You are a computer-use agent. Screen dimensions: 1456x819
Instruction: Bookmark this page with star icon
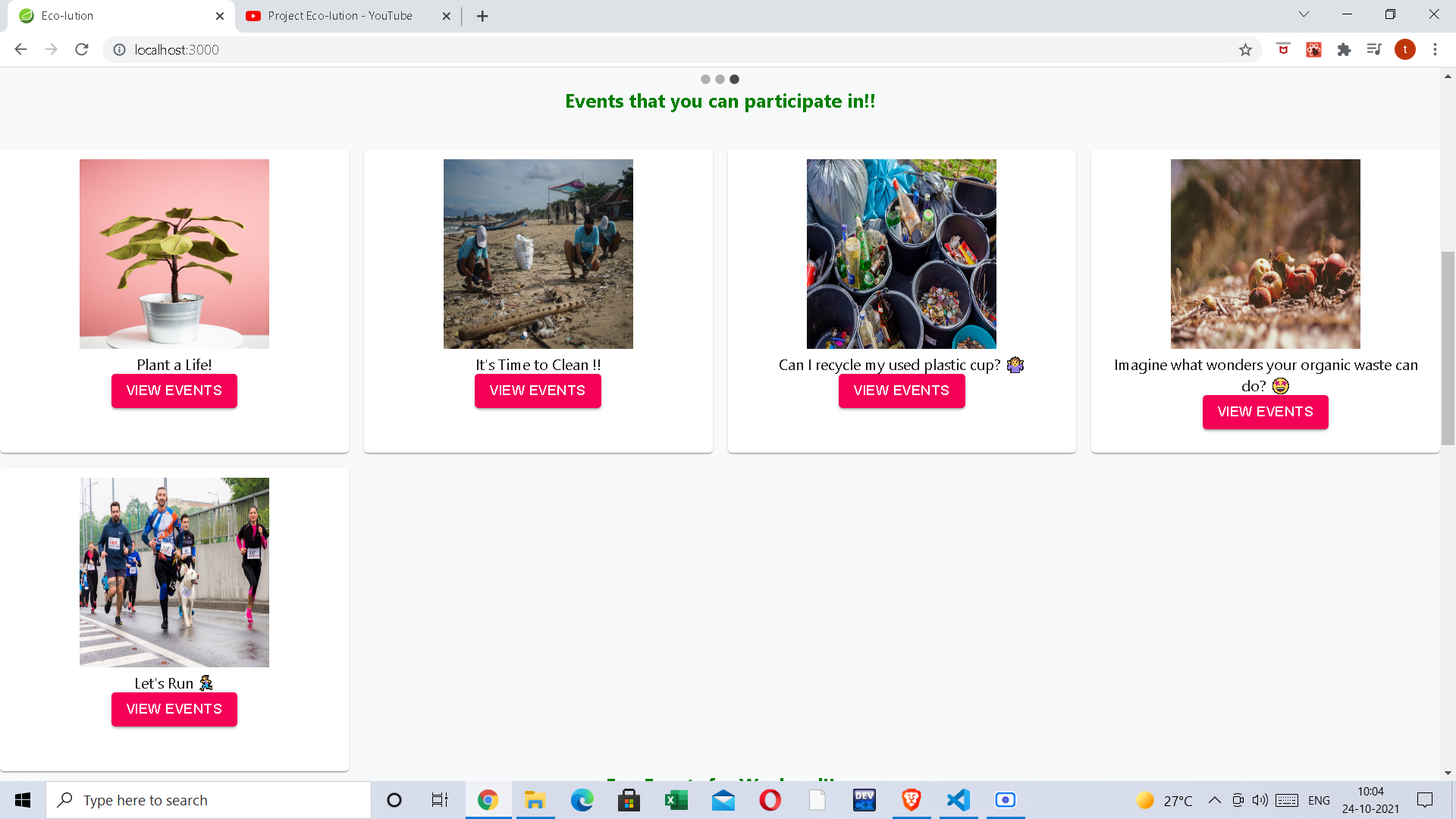[x=1245, y=50]
